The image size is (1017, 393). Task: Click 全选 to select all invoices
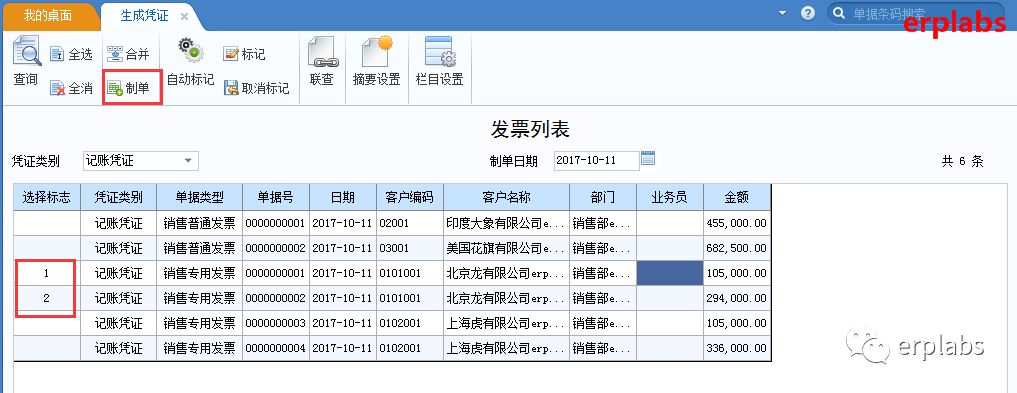[71, 55]
